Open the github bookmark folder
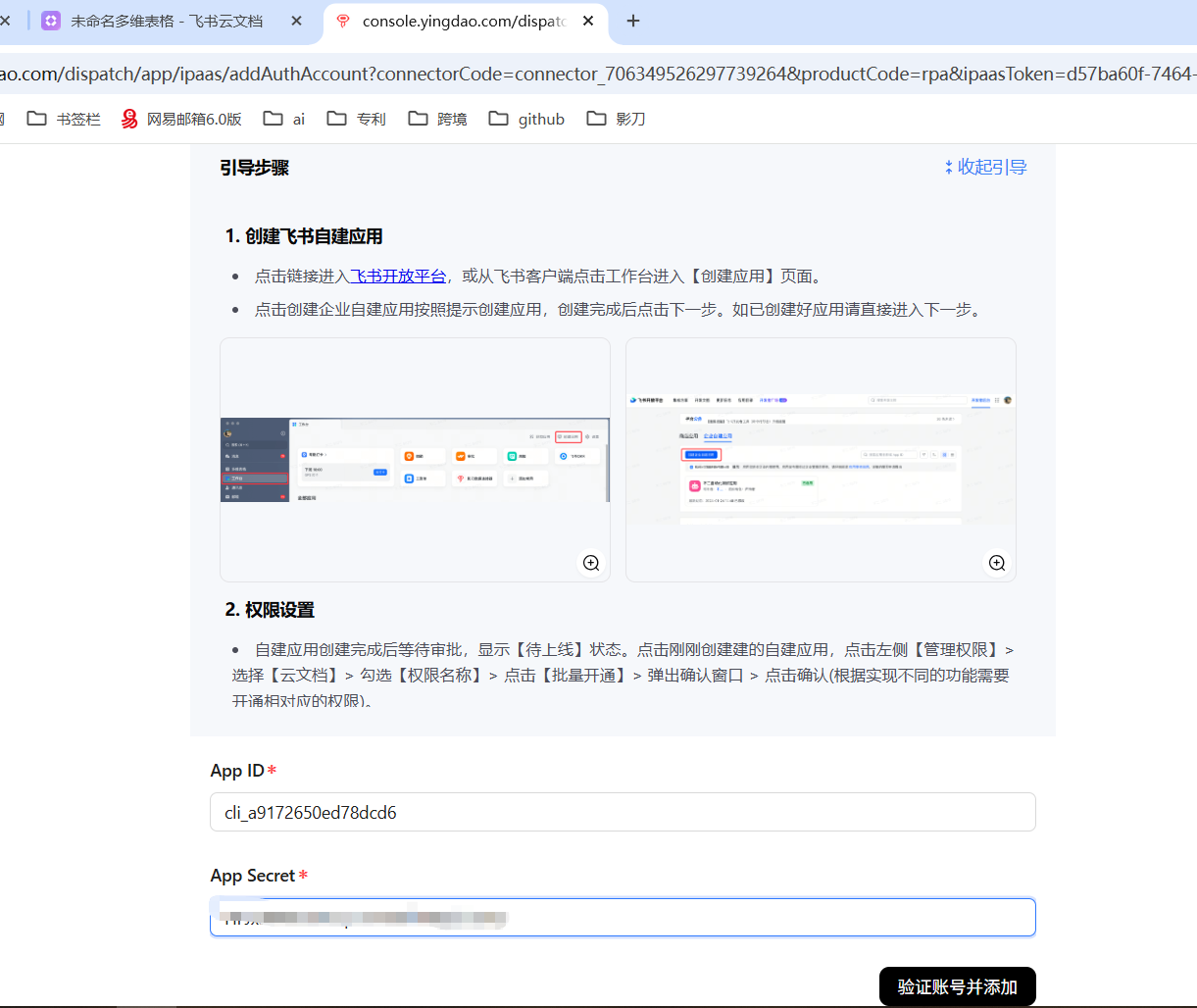1197x1008 pixels. (x=527, y=119)
